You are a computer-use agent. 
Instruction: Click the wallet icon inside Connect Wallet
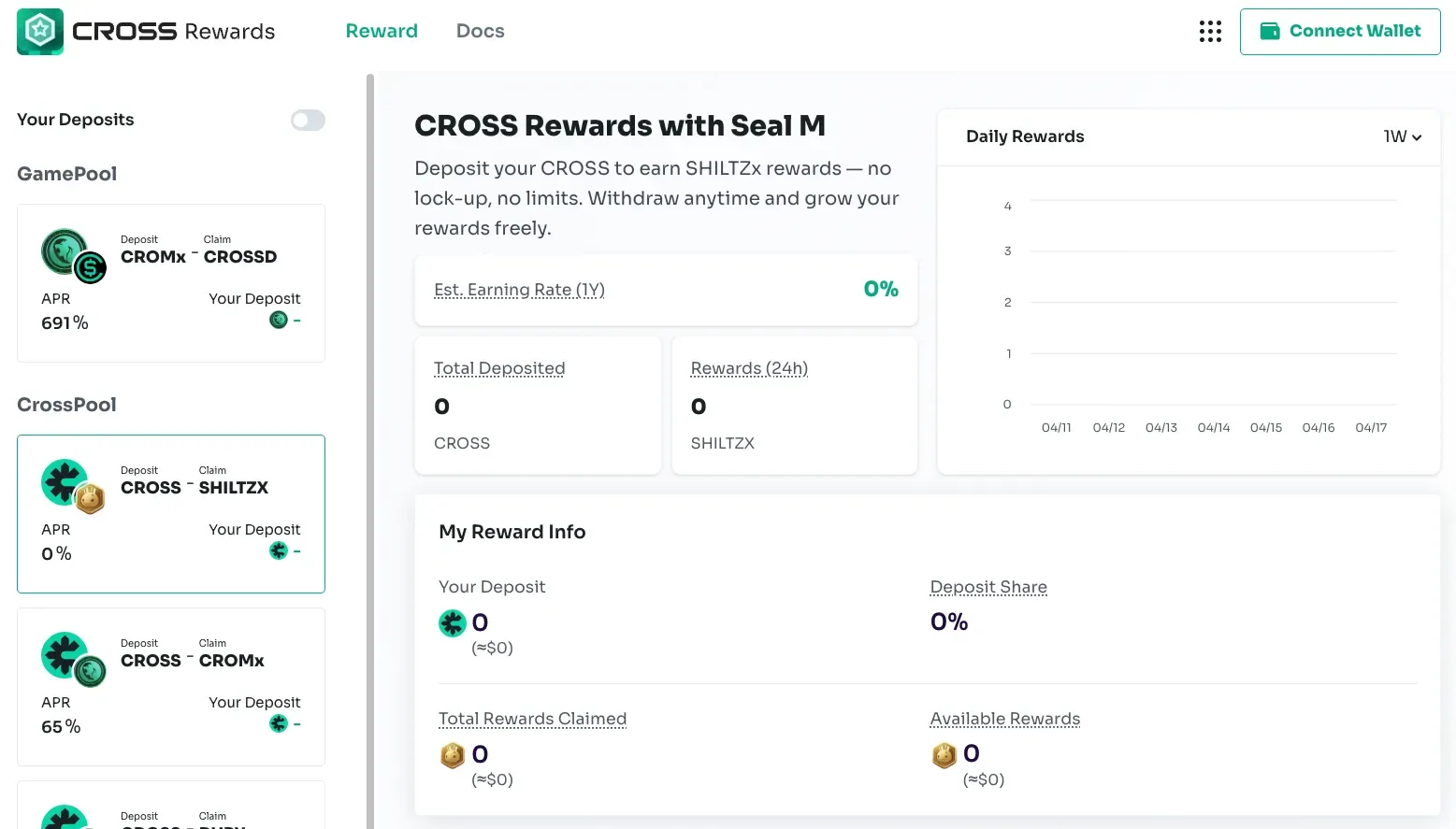[x=1270, y=31]
